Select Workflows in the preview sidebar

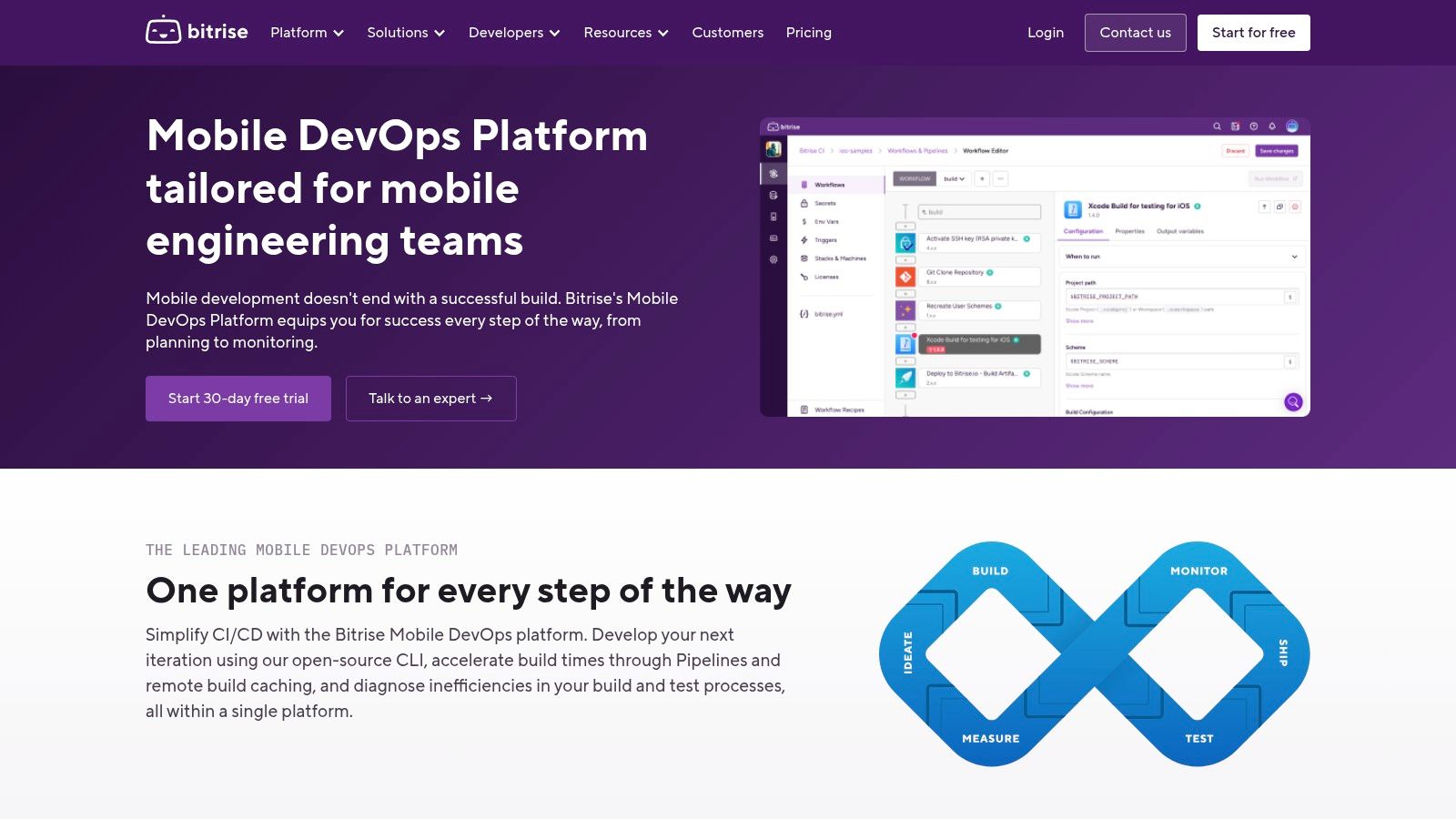click(836, 185)
